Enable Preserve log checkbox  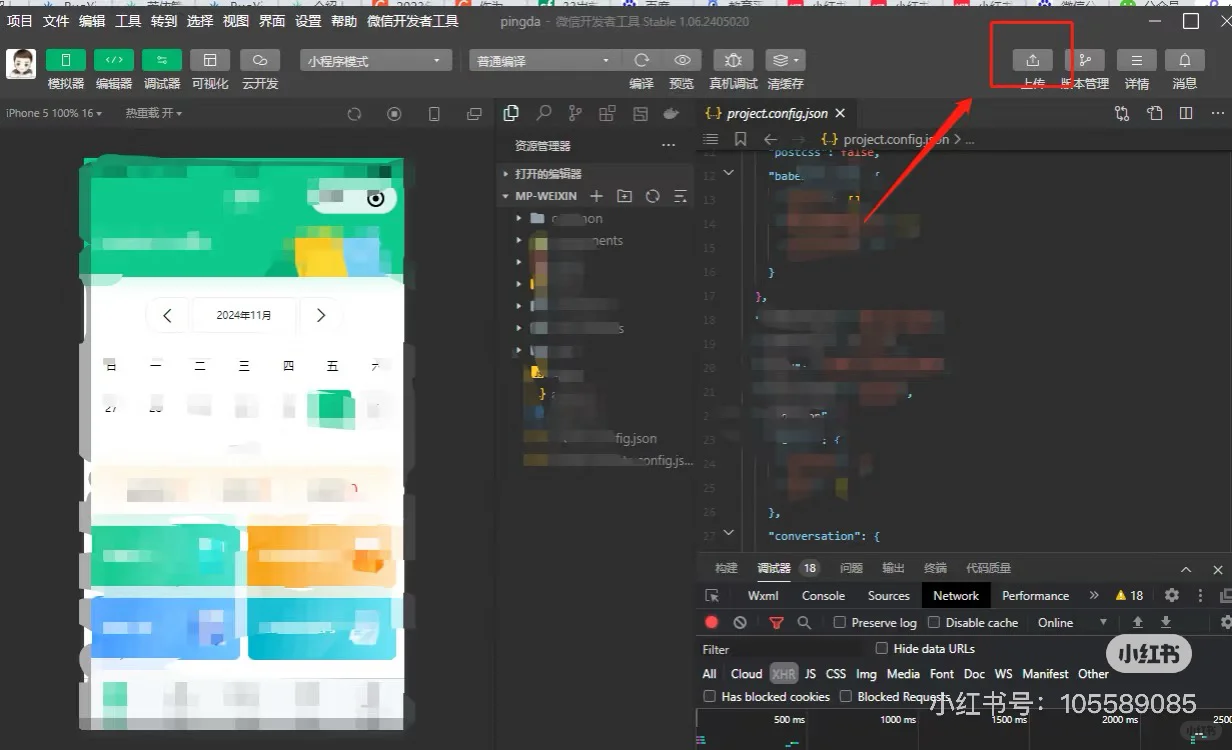pyautogui.click(x=839, y=622)
